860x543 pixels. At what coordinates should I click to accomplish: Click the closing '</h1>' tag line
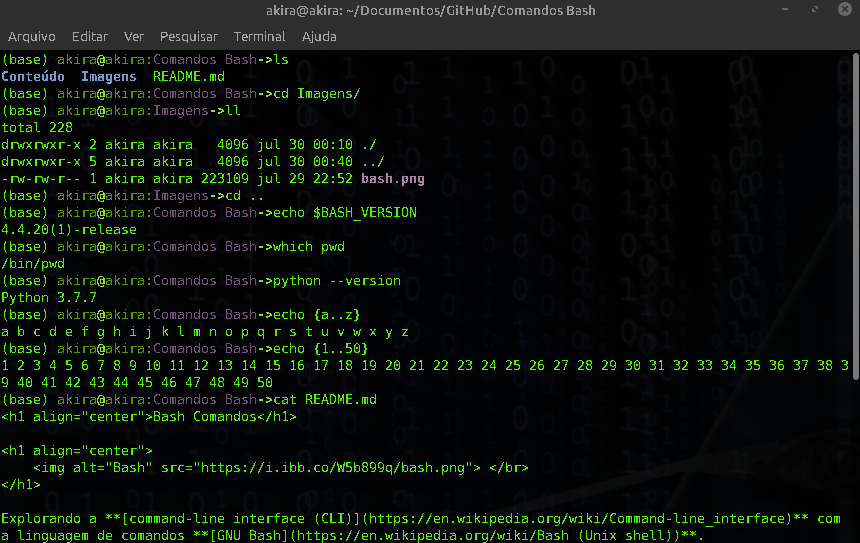tap(21, 484)
